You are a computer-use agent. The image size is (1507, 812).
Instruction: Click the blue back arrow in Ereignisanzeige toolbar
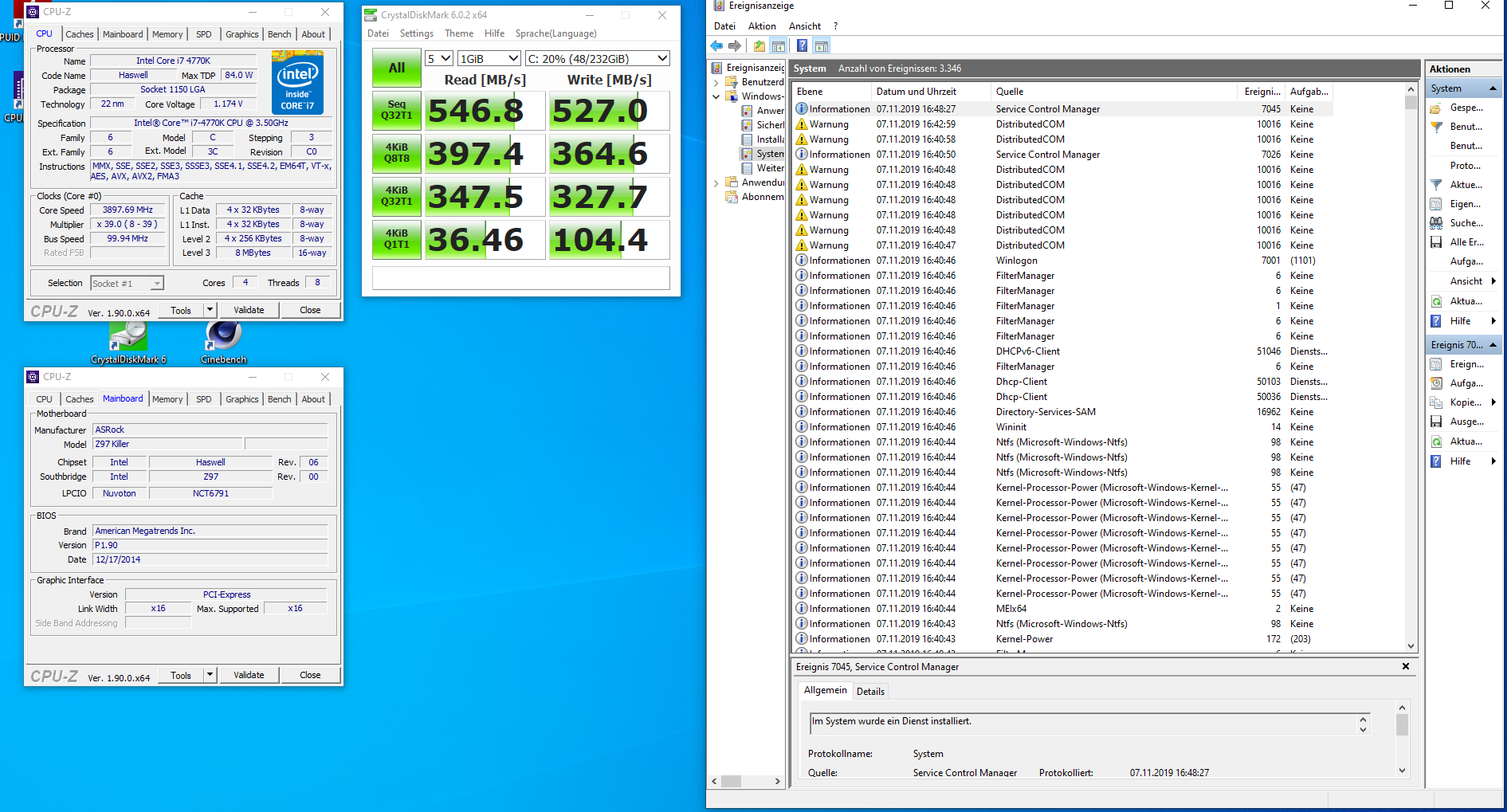716,46
